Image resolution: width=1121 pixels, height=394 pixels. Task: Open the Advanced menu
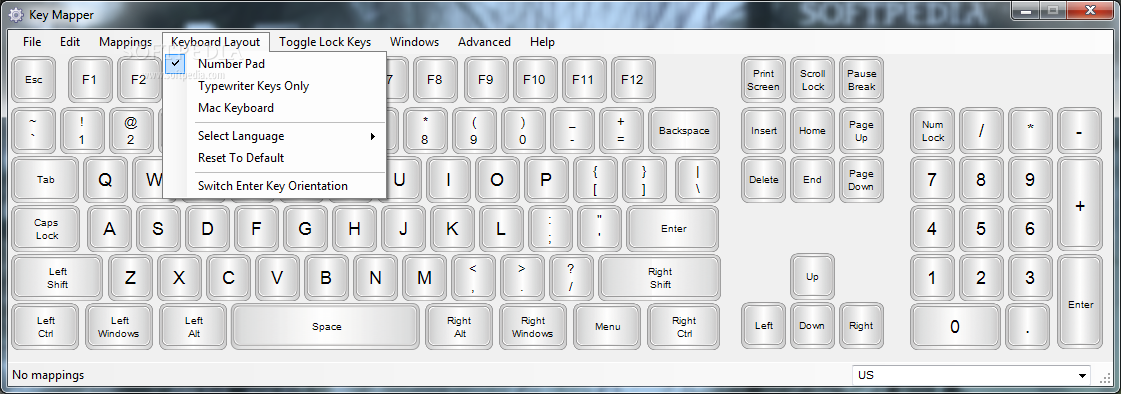coord(485,41)
